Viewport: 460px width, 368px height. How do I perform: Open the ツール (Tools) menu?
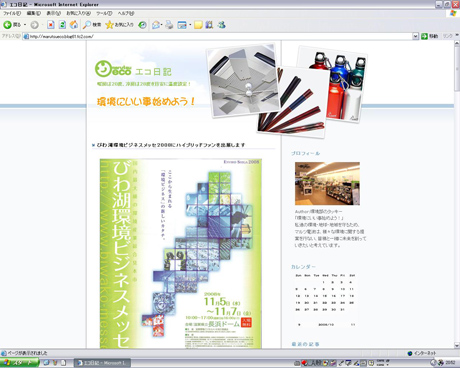click(x=104, y=13)
